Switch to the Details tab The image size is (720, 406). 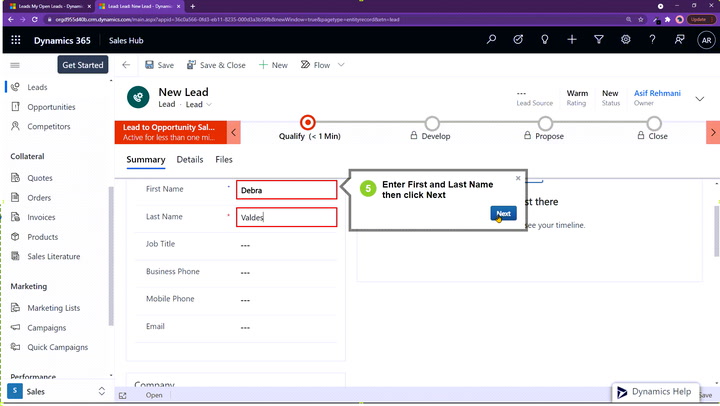pyautogui.click(x=190, y=159)
